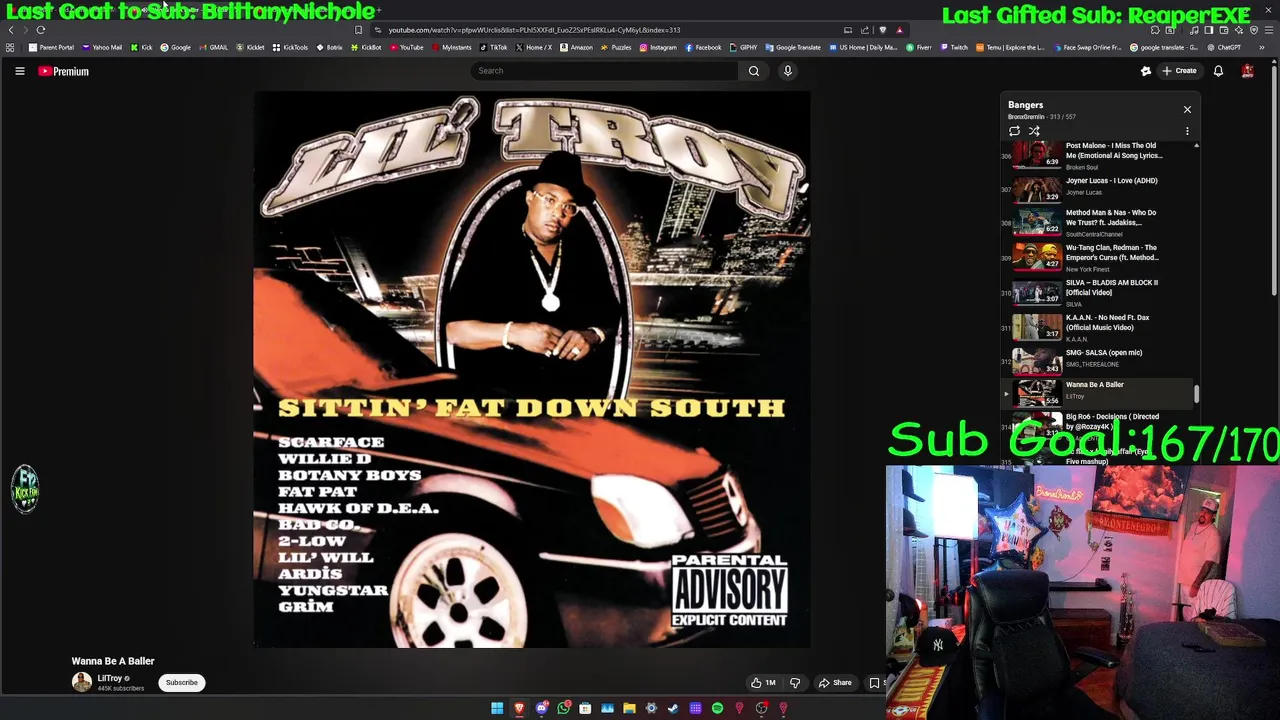This screenshot has width=1280, height=720.
Task: Open the TikTok bookmark
Action: coord(493,47)
